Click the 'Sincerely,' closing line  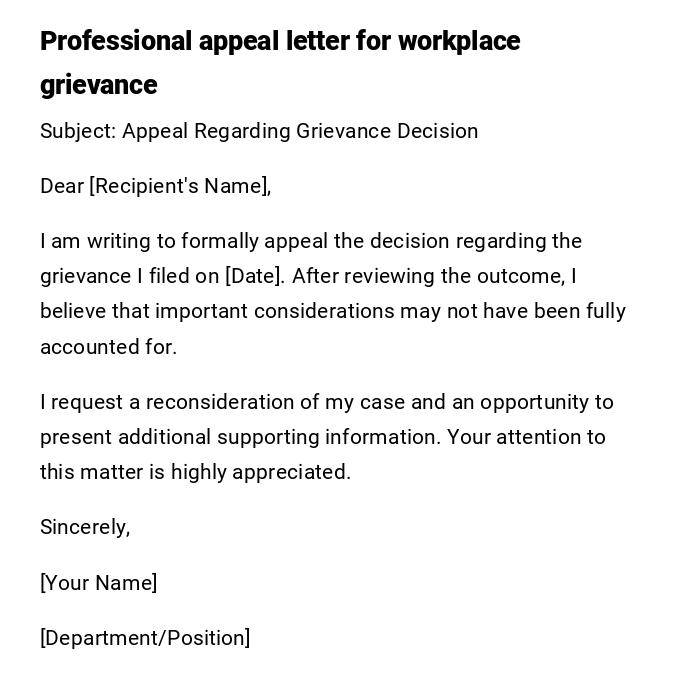[85, 527]
